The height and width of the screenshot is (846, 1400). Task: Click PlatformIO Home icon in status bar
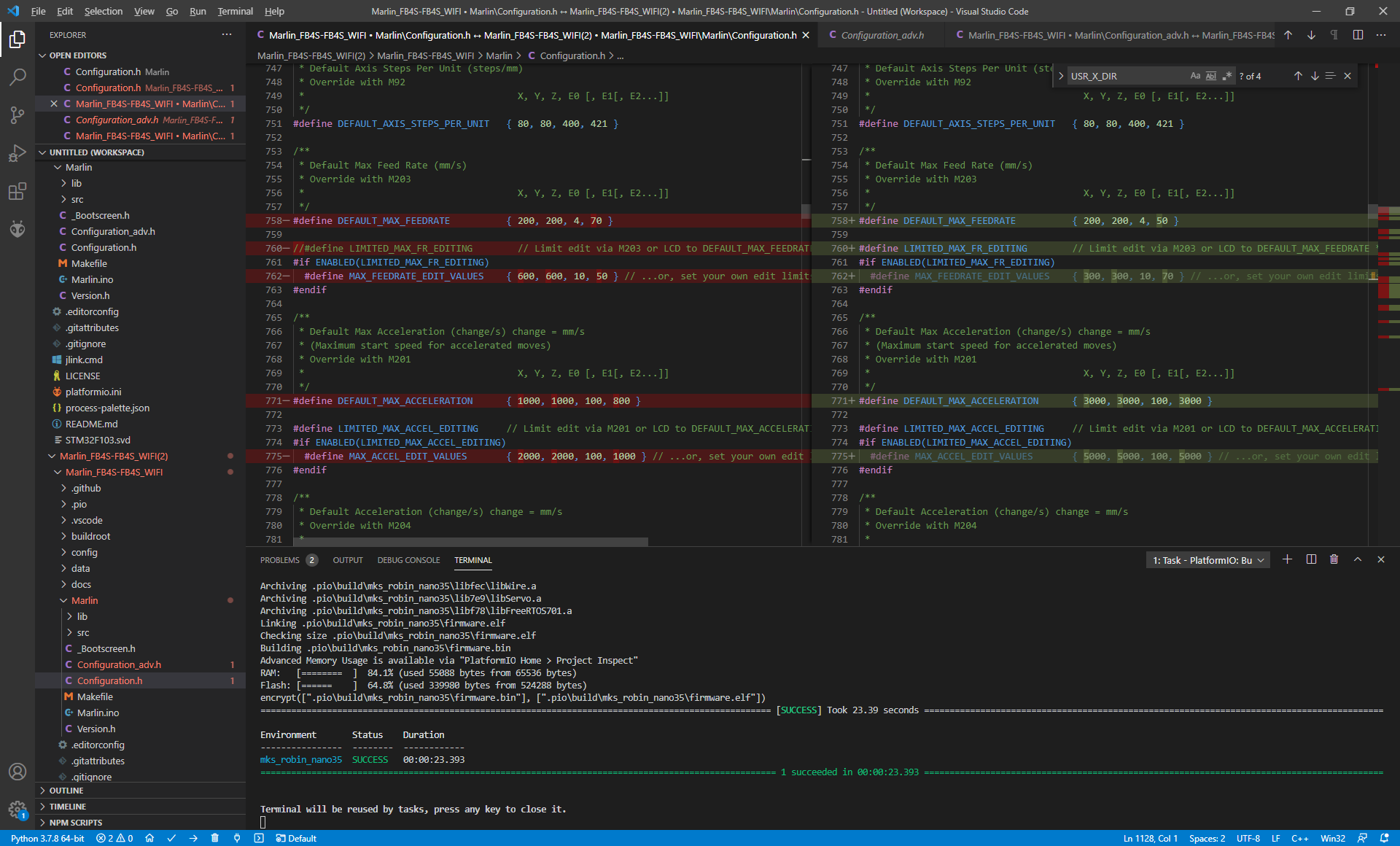pyautogui.click(x=149, y=838)
